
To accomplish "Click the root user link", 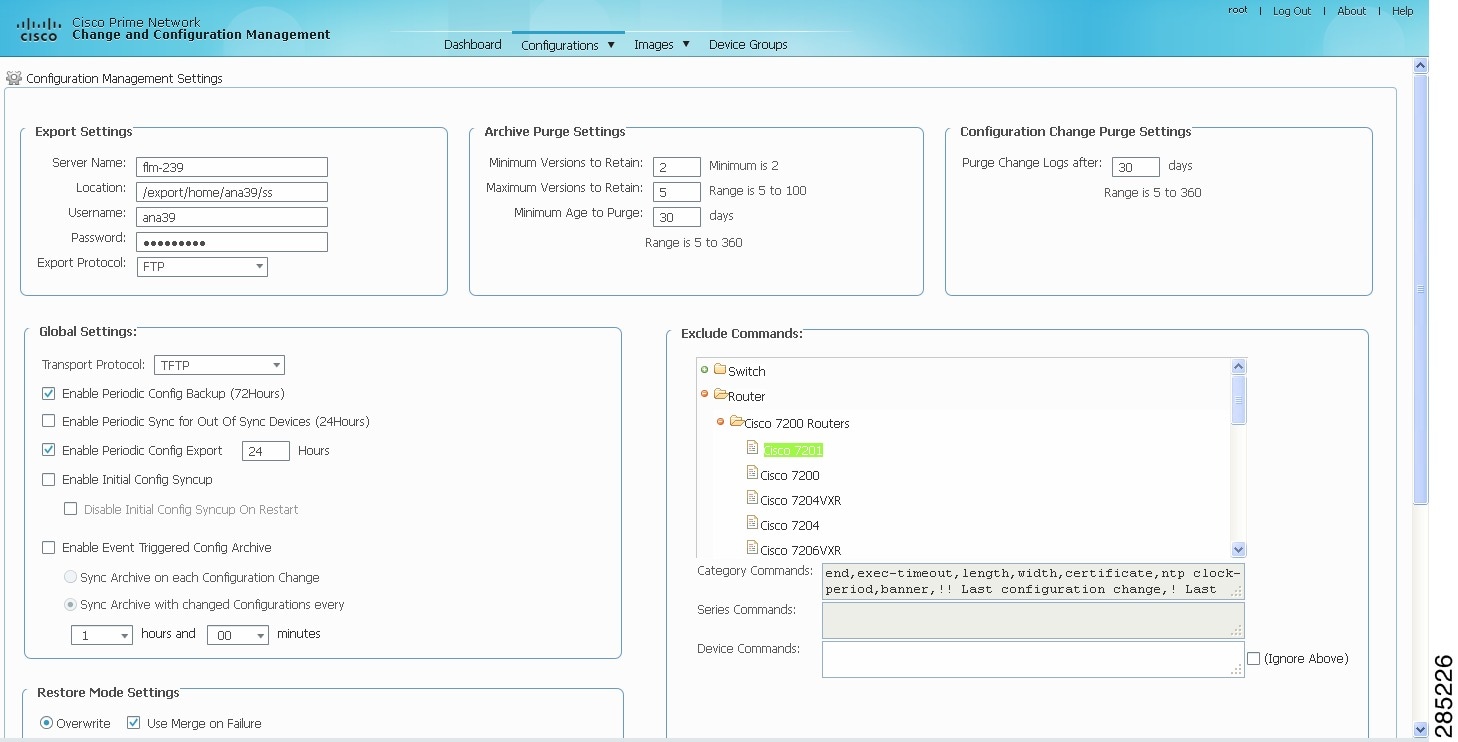I will pos(1238,11).
